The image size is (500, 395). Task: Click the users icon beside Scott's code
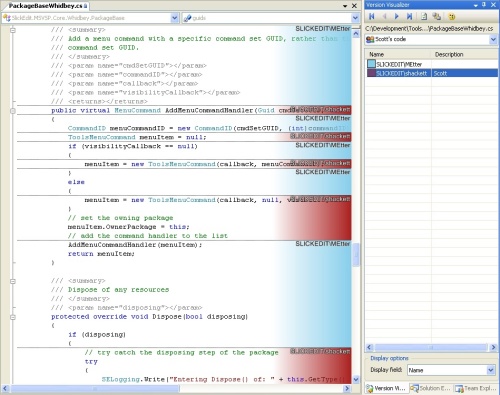pyautogui.click(x=370, y=39)
